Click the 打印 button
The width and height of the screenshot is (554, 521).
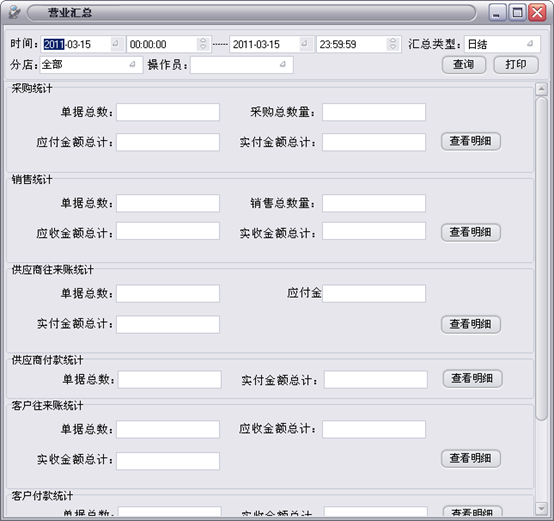[x=516, y=65]
